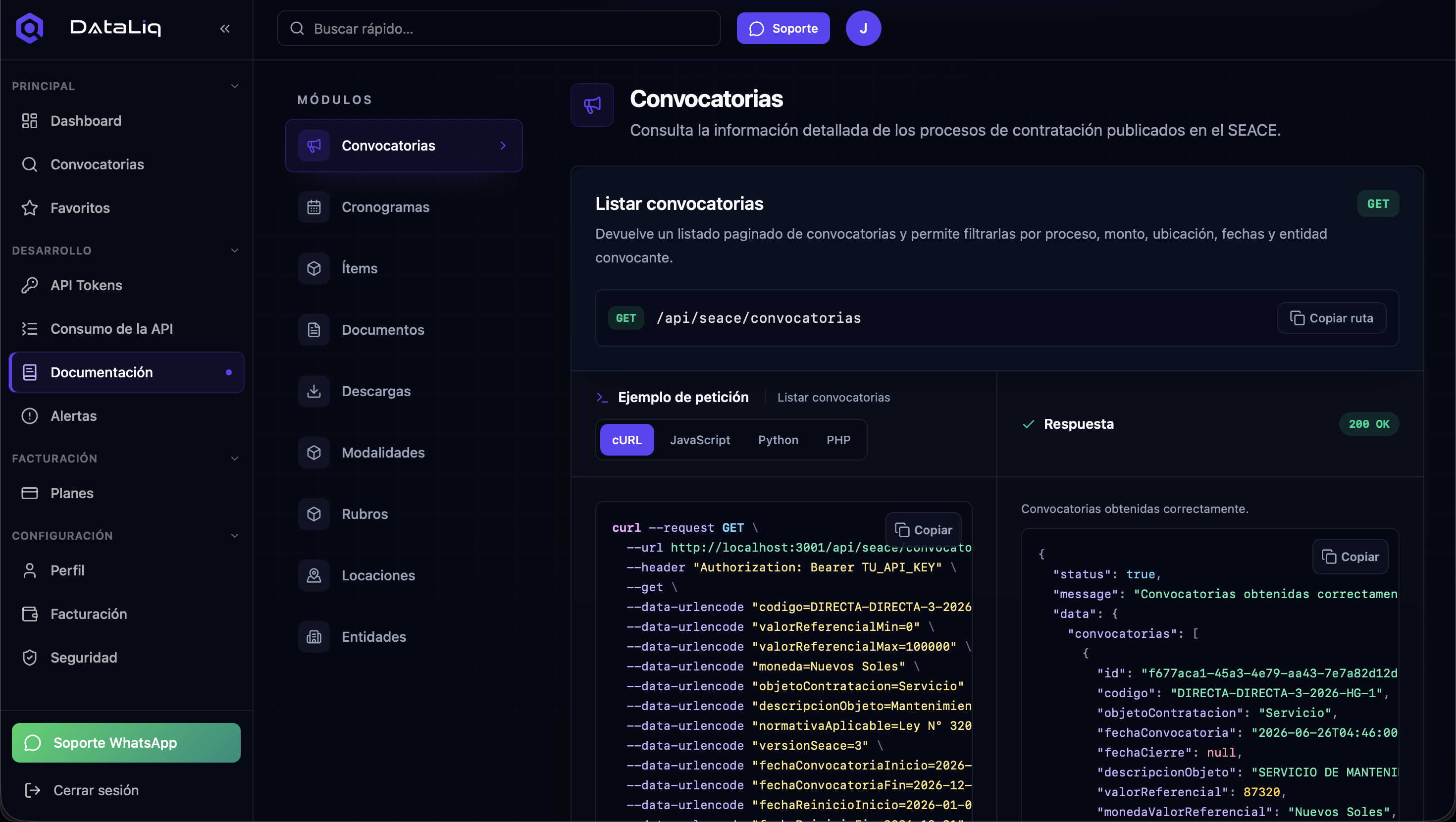Image resolution: width=1456 pixels, height=822 pixels.
Task: Open the Alertas sidebar item
Action: pyautogui.click(x=127, y=415)
